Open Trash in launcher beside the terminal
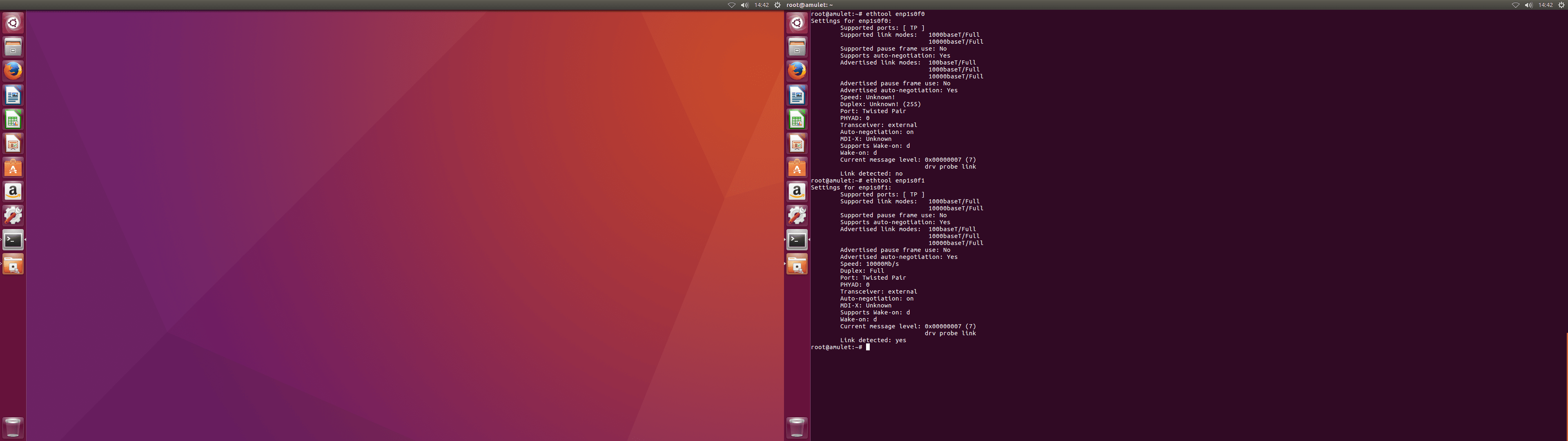This screenshot has height=441, width=1568. click(x=797, y=428)
